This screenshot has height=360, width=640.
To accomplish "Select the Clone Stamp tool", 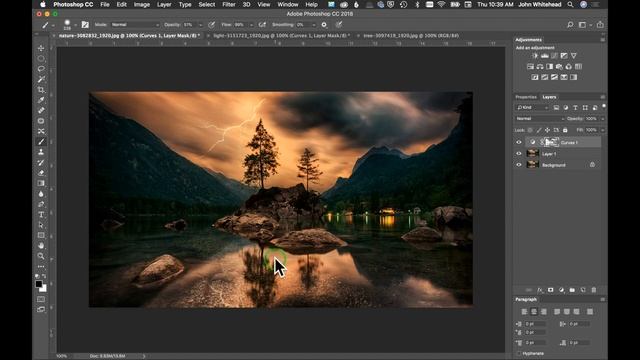I will [41, 152].
